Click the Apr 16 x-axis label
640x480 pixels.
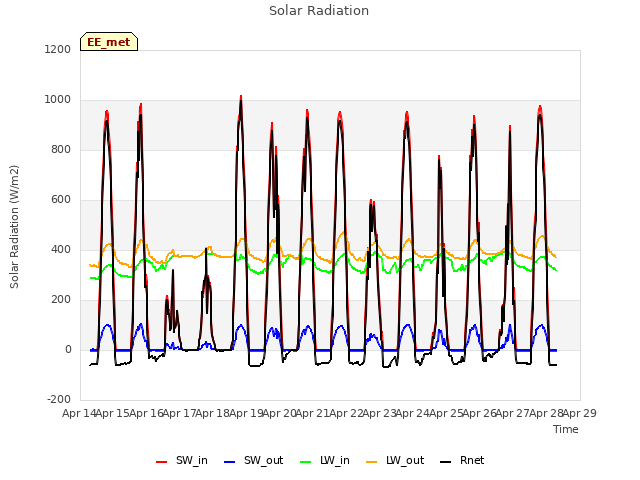(x=146, y=413)
